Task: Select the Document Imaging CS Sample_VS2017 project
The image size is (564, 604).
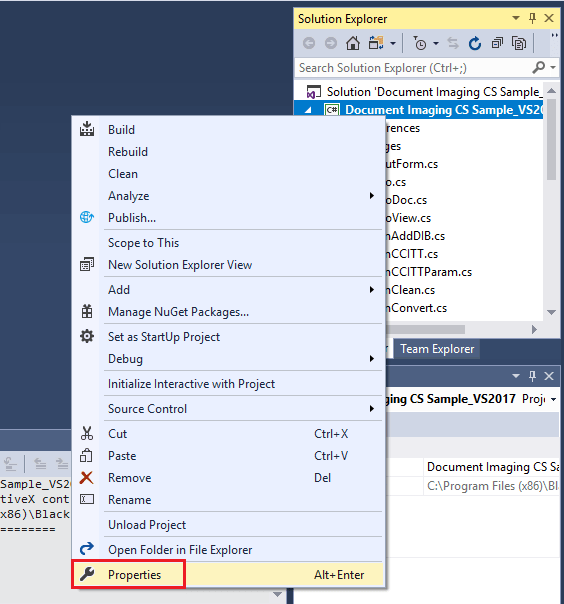Action: point(444,110)
